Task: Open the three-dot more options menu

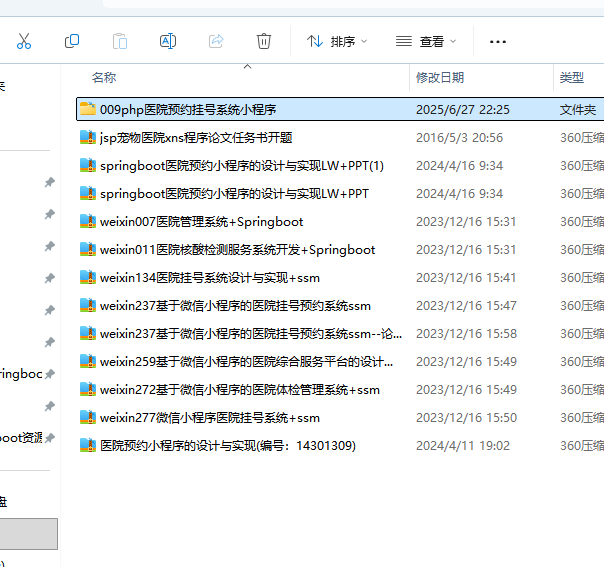Action: click(498, 41)
